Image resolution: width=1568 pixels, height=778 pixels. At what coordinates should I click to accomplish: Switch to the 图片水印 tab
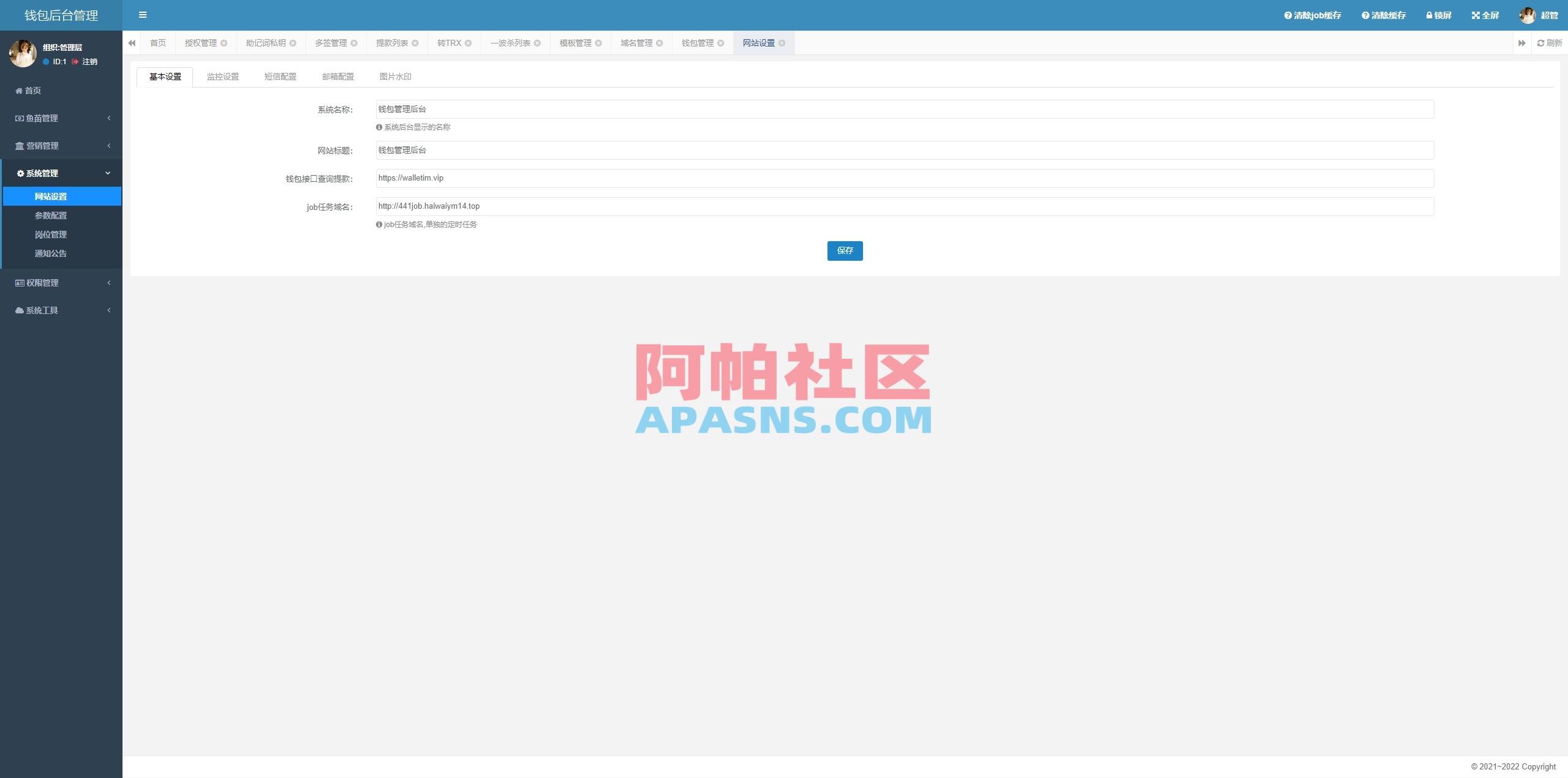point(395,76)
